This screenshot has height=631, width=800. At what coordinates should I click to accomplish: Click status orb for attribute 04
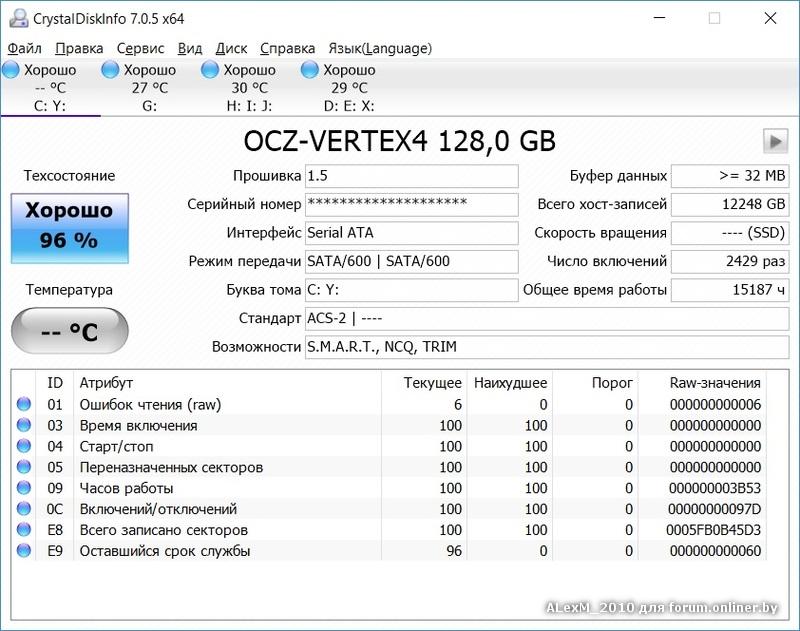[x=23, y=446]
